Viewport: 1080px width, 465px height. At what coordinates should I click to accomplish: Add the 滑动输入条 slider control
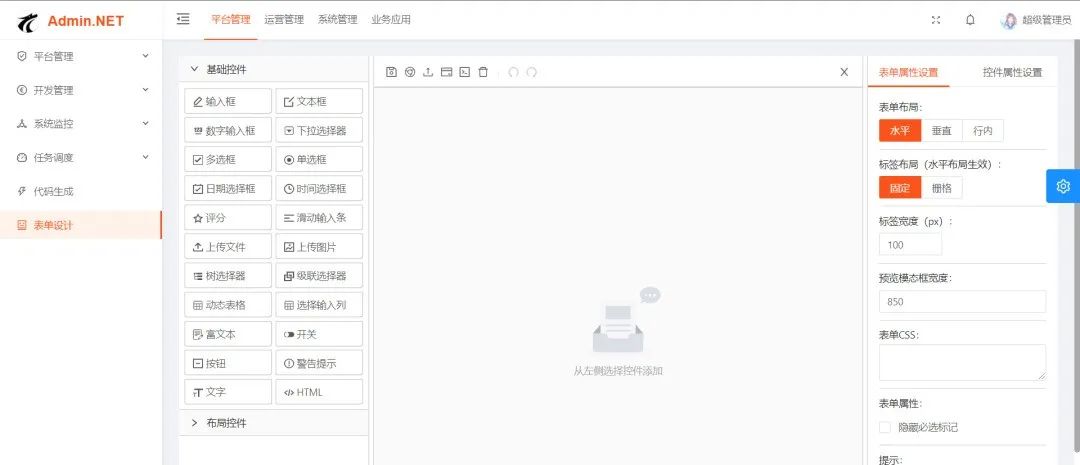(x=319, y=218)
